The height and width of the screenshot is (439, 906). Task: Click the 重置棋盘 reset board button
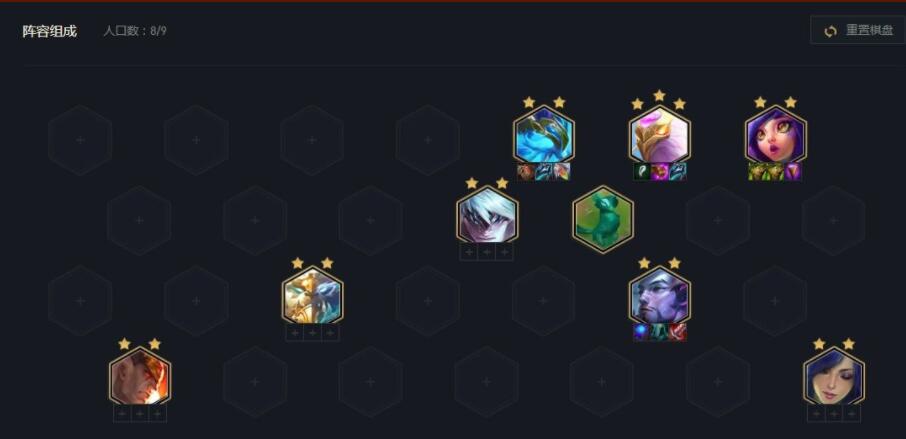pos(859,30)
